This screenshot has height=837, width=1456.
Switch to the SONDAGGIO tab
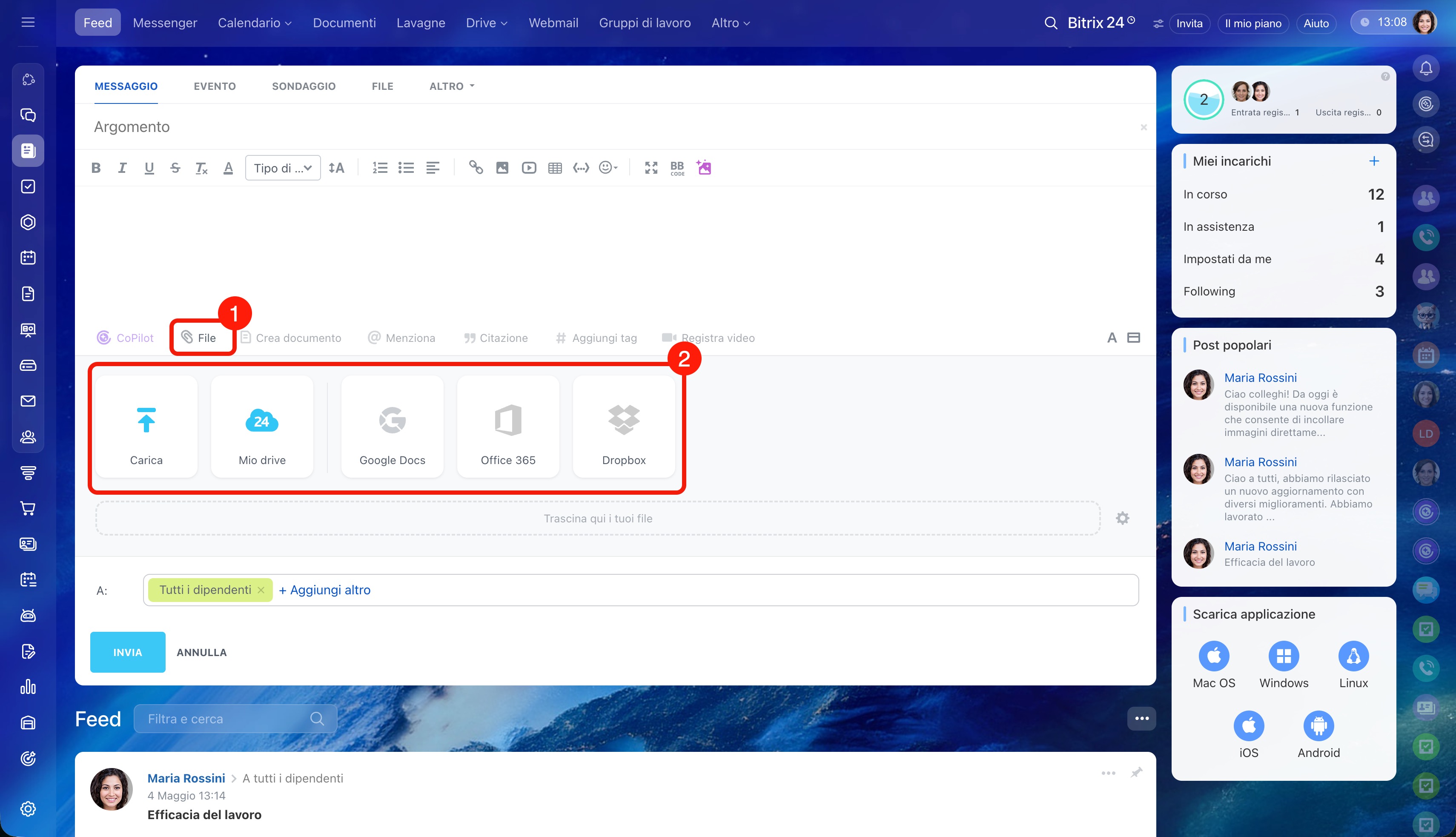(304, 86)
